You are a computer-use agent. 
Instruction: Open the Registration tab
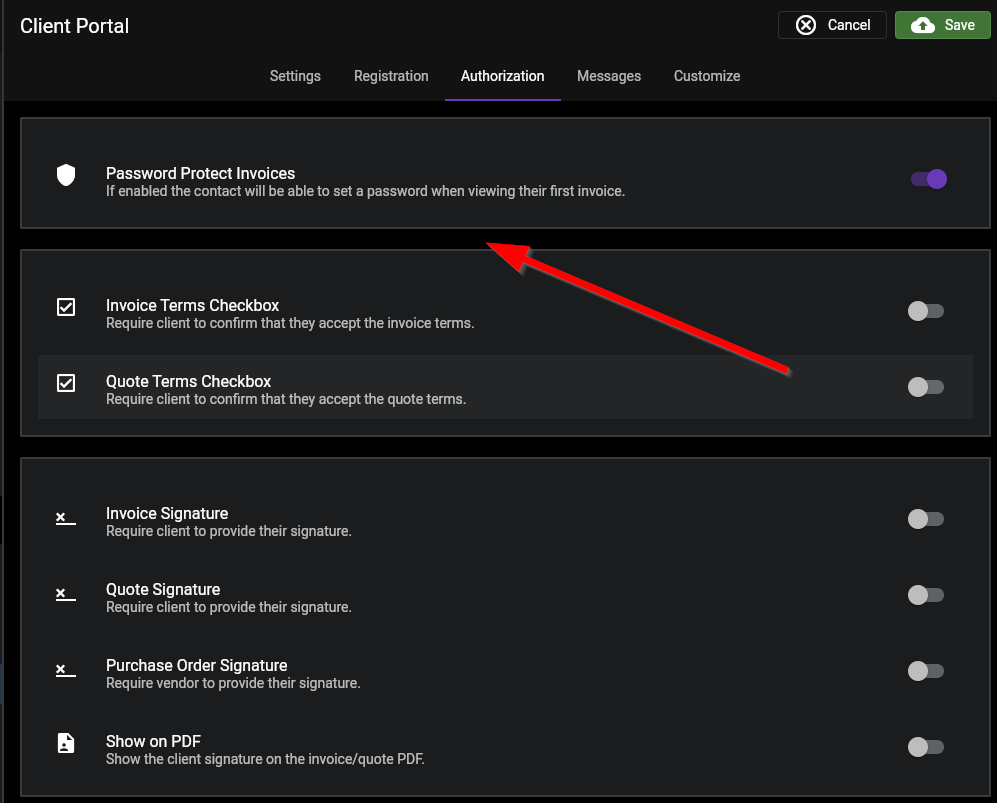tap(391, 76)
